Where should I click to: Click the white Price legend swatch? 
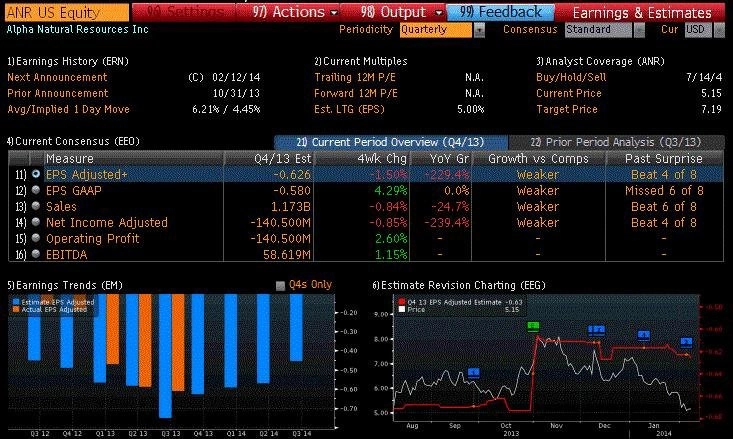tap(402, 309)
